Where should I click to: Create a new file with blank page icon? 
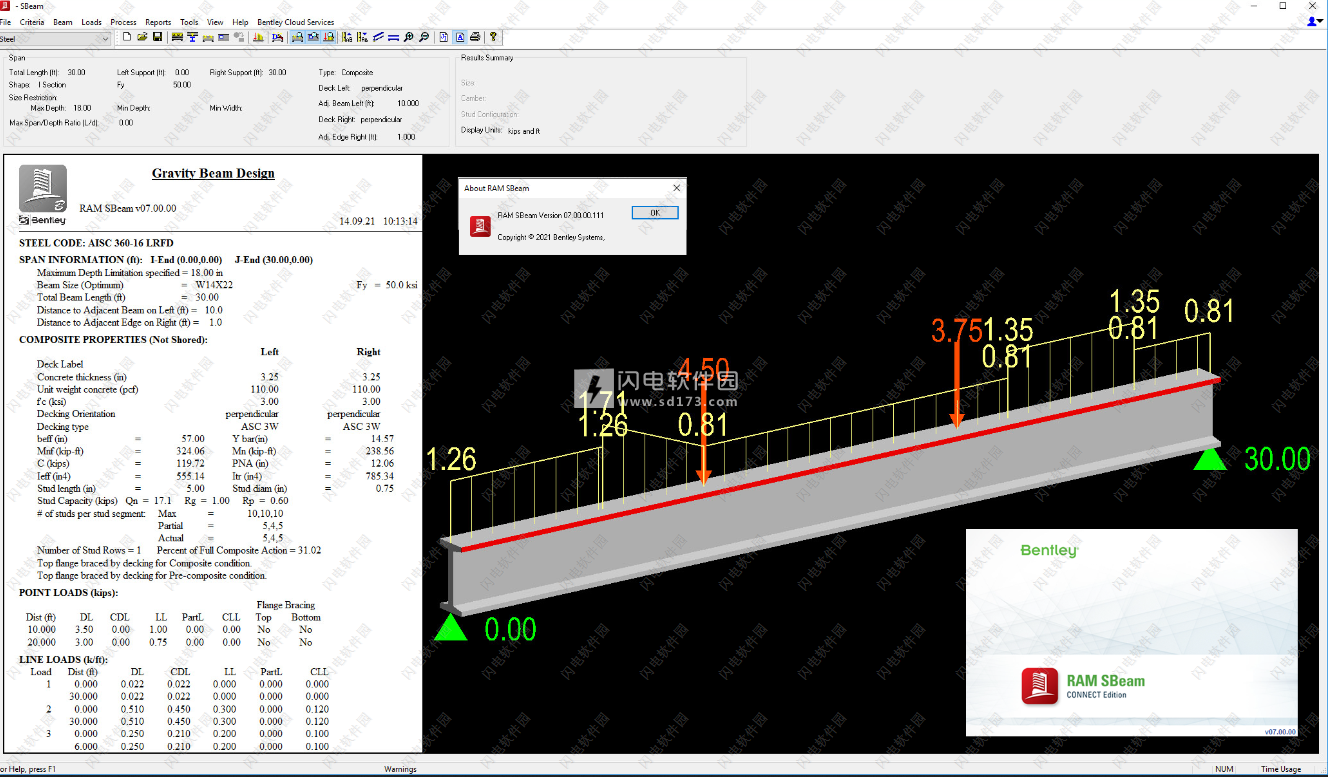click(x=127, y=37)
